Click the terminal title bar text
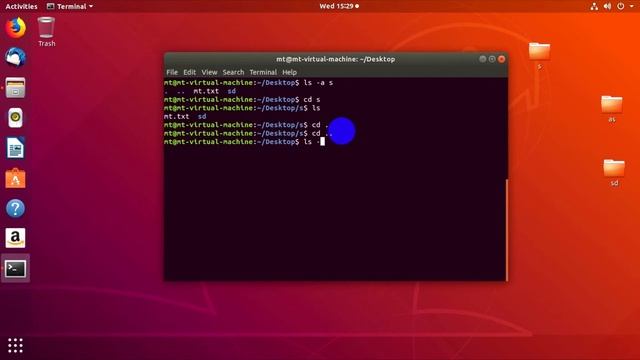This screenshot has width=640, height=360. point(336,59)
